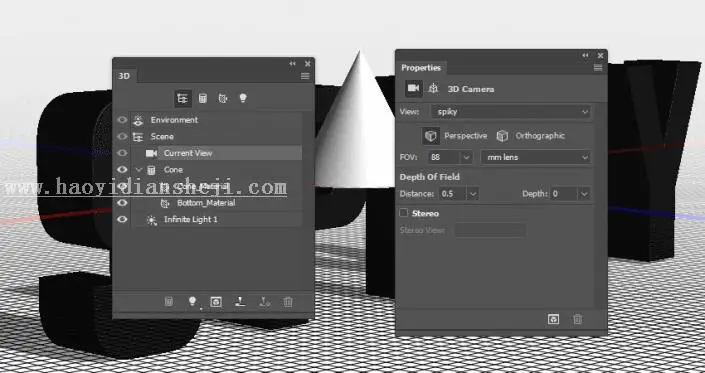Open the 3D panel flyout menu
Viewport: 705px width, 373px height.
pyautogui.click(x=305, y=76)
